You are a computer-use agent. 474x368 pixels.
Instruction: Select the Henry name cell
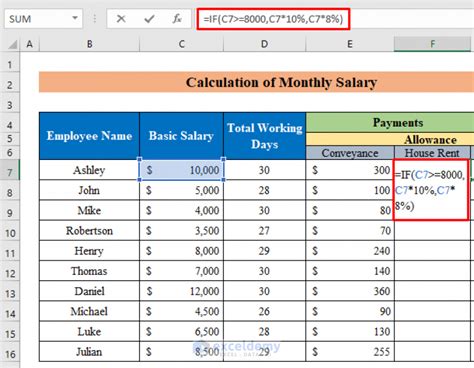(x=89, y=251)
